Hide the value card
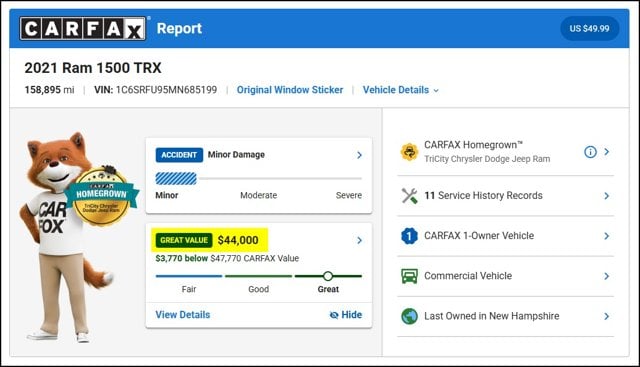 (x=346, y=315)
